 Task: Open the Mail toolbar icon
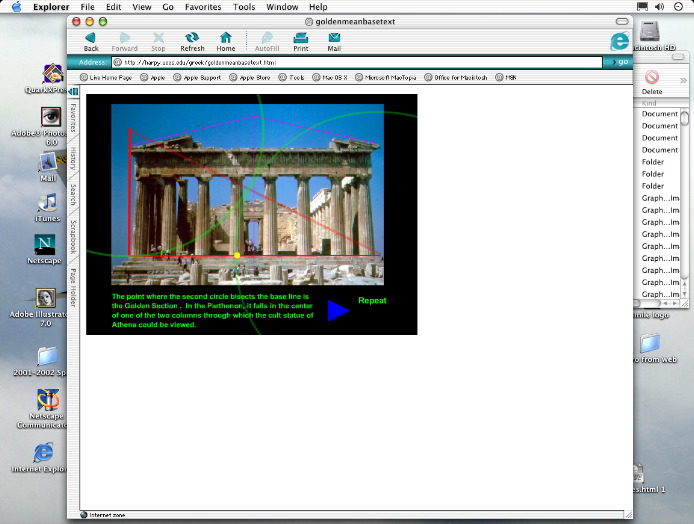(x=334, y=42)
